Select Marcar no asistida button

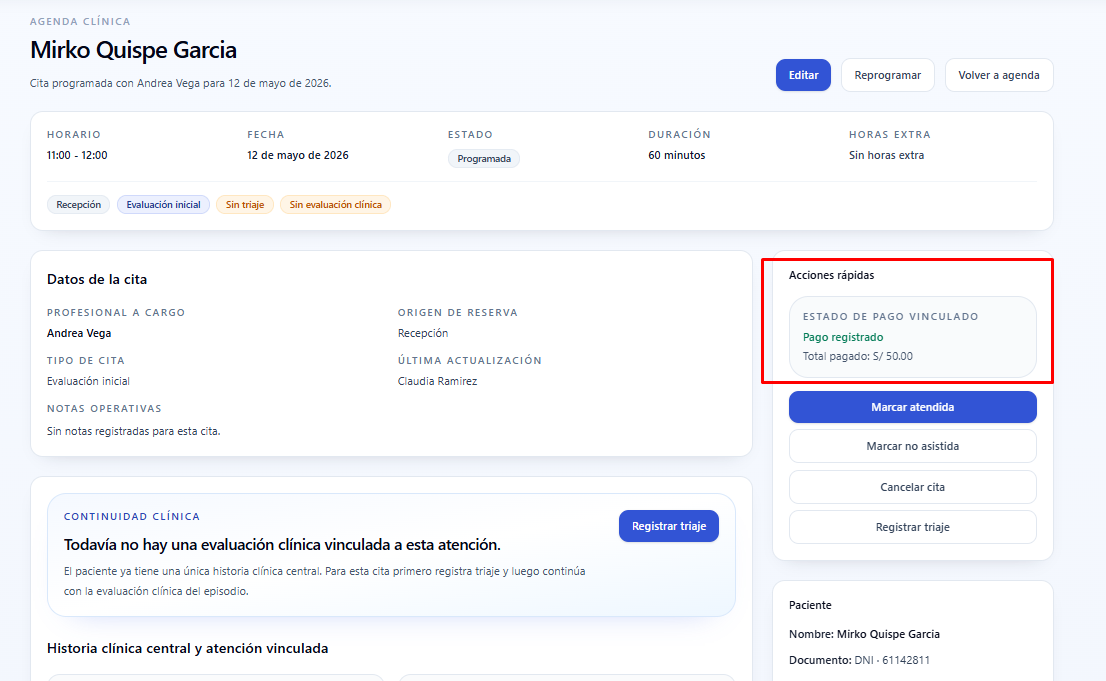pyautogui.click(x=913, y=446)
